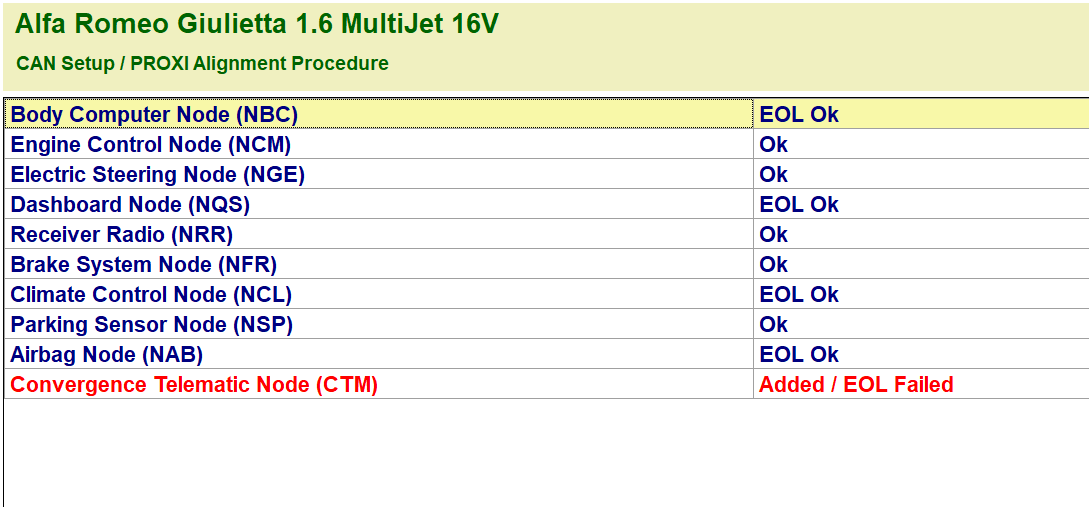Click the Ok status for Brake System Node
The height and width of the screenshot is (507, 1089).
pos(774,265)
